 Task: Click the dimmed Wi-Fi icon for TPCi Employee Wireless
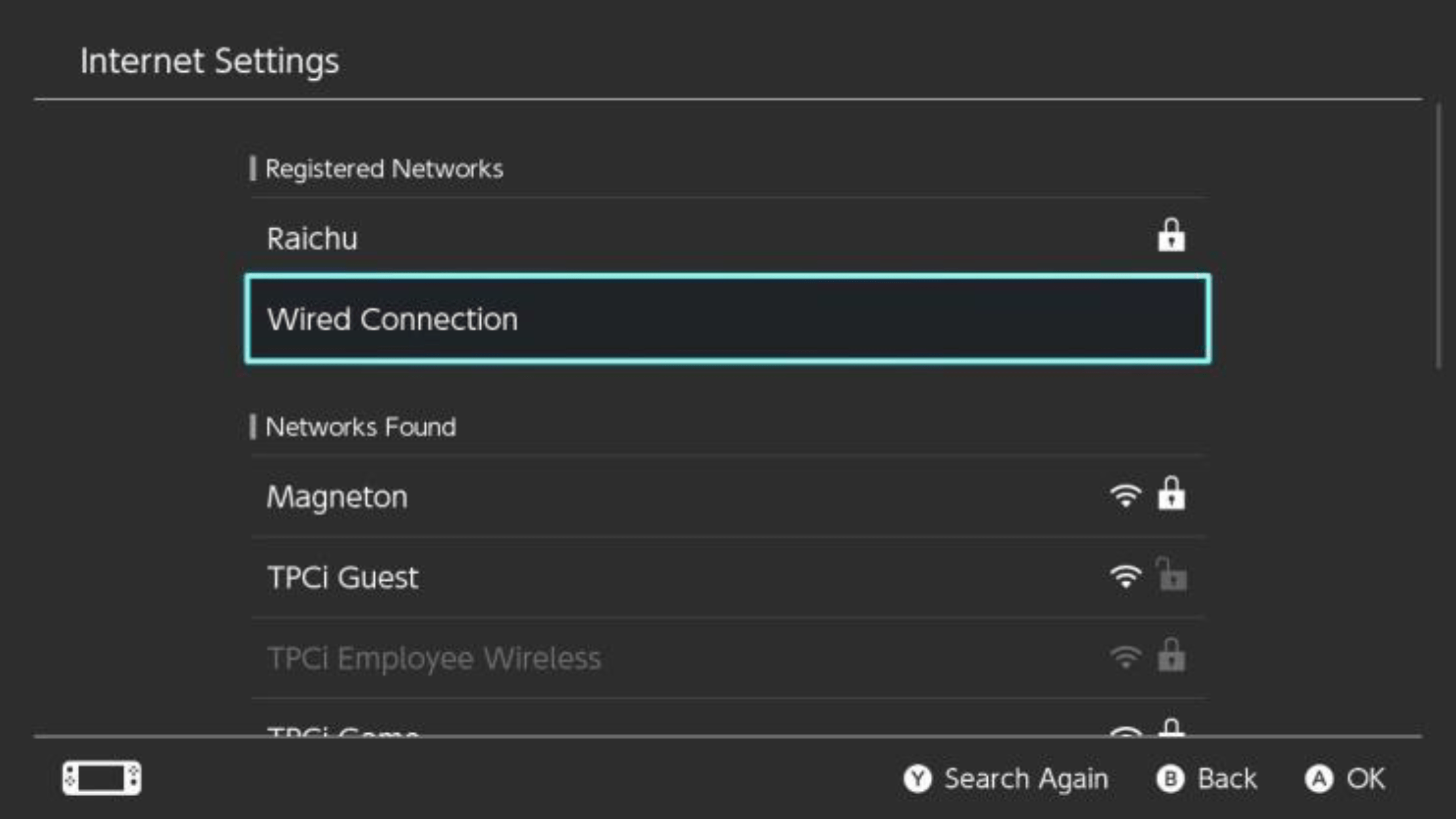click(x=1126, y=657)
